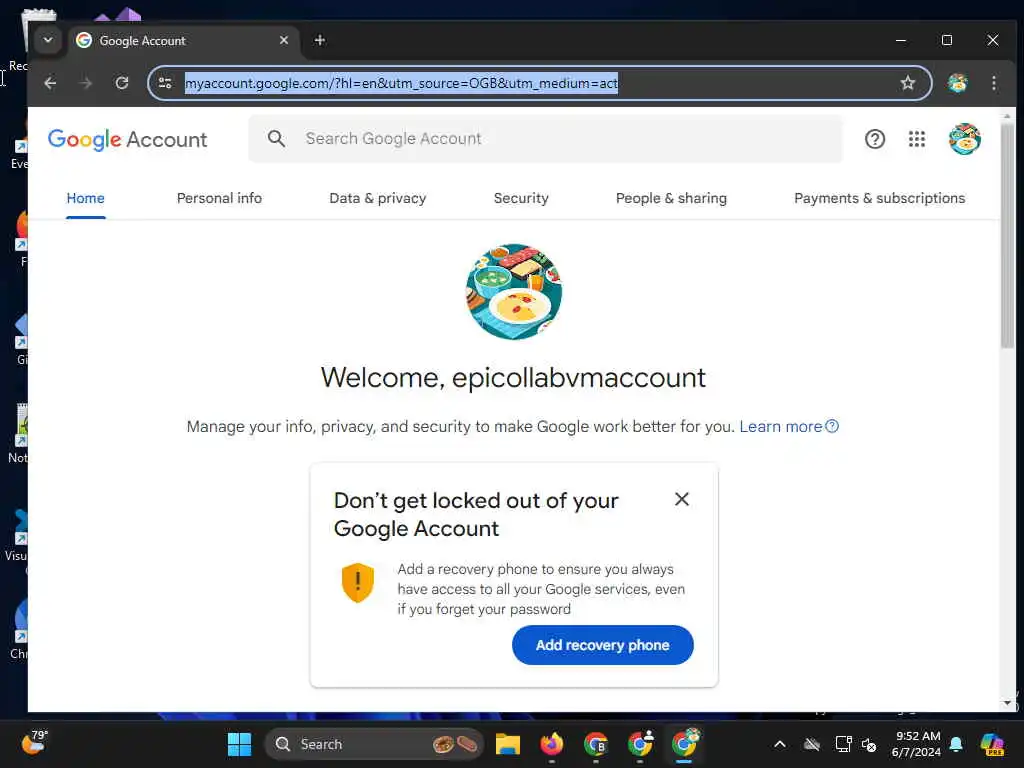Screen dimensions: 1024x768
Task: Click the network display tray icon
Action: 843,744
